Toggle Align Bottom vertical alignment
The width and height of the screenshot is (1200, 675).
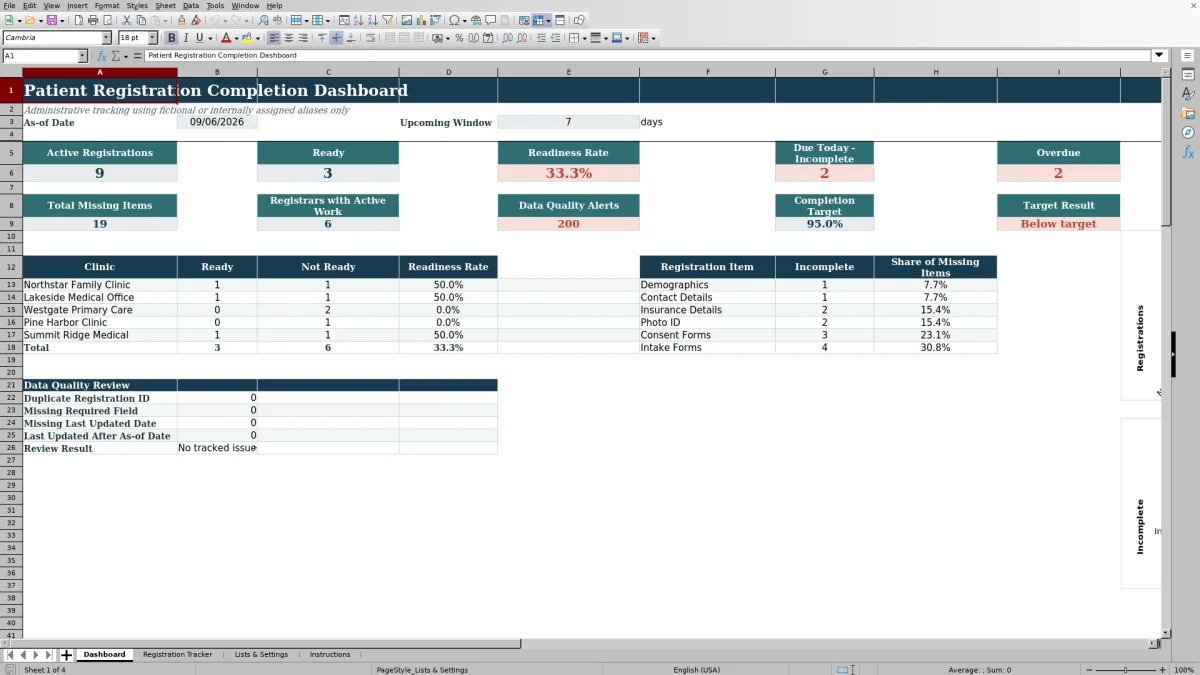[350, 38]
